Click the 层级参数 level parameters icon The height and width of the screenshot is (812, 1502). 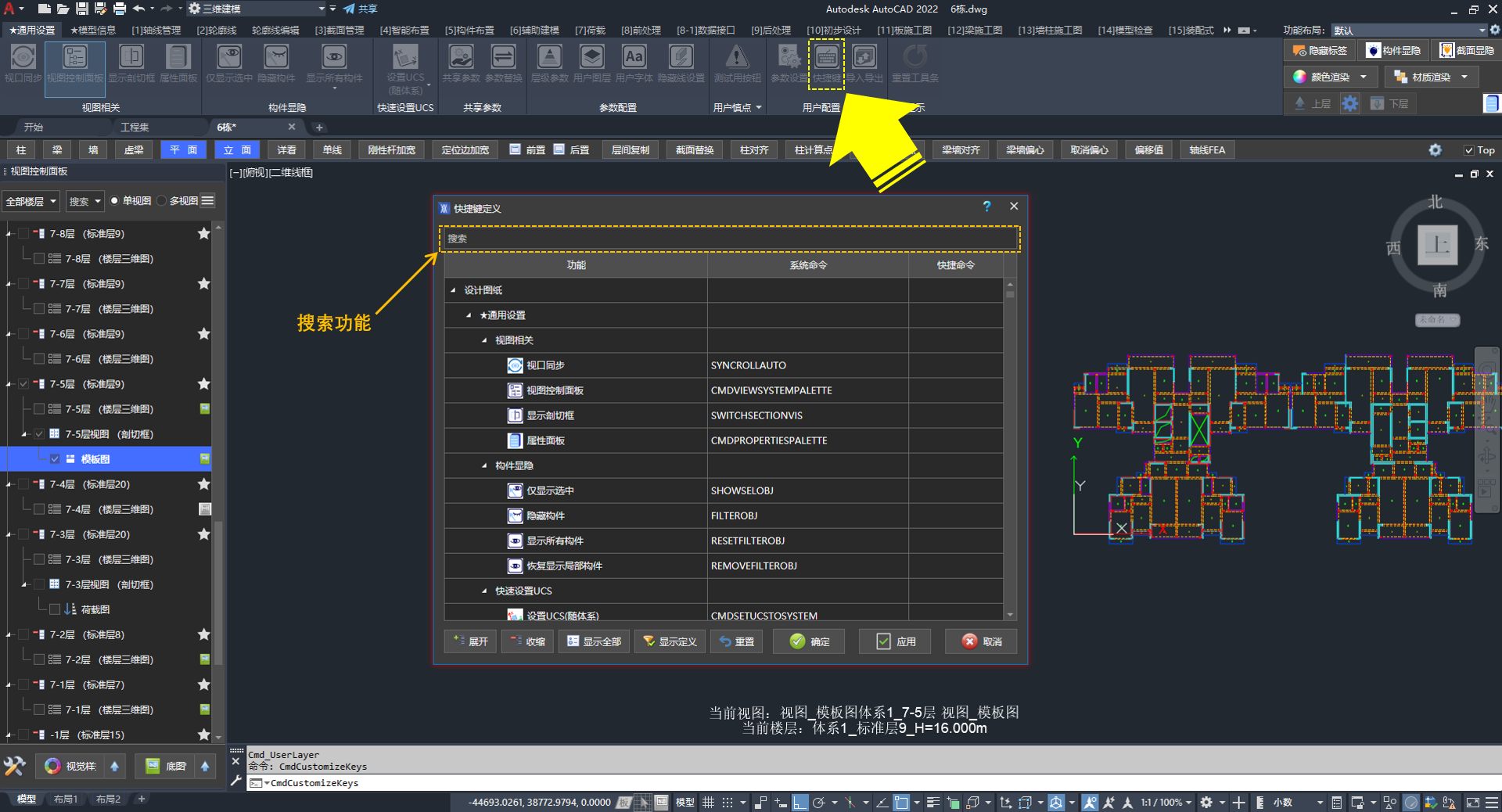tap(549, 63)
